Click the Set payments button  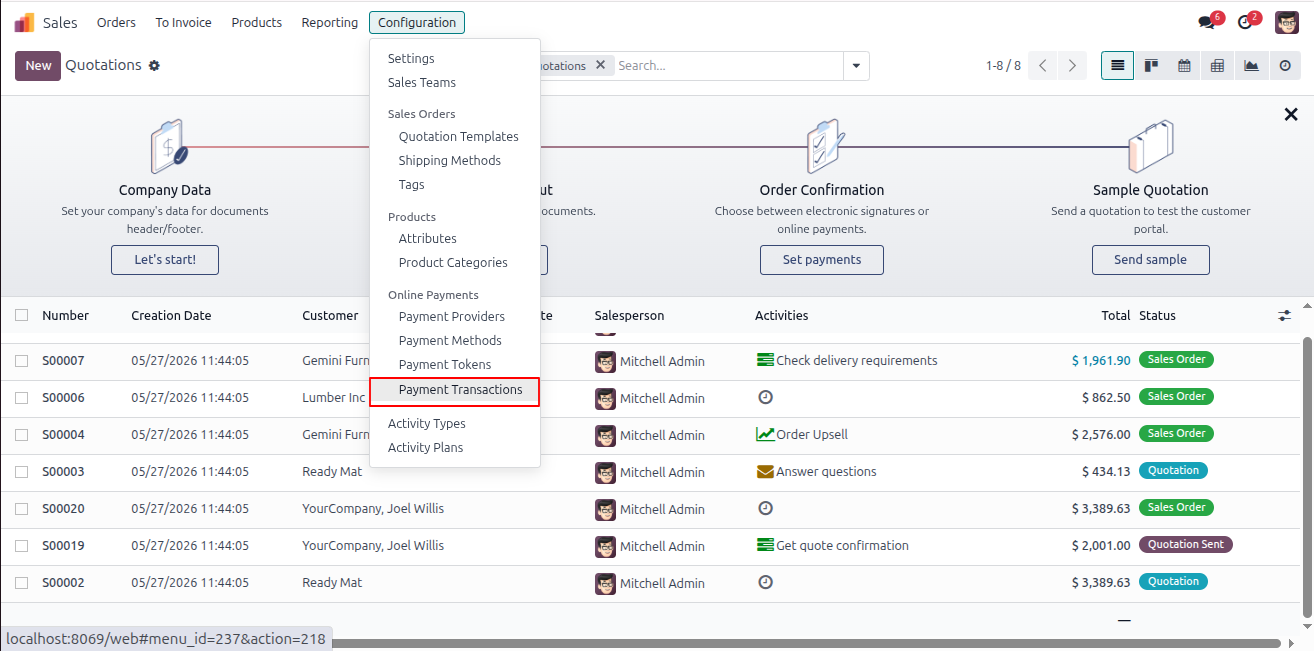[822, 260]
